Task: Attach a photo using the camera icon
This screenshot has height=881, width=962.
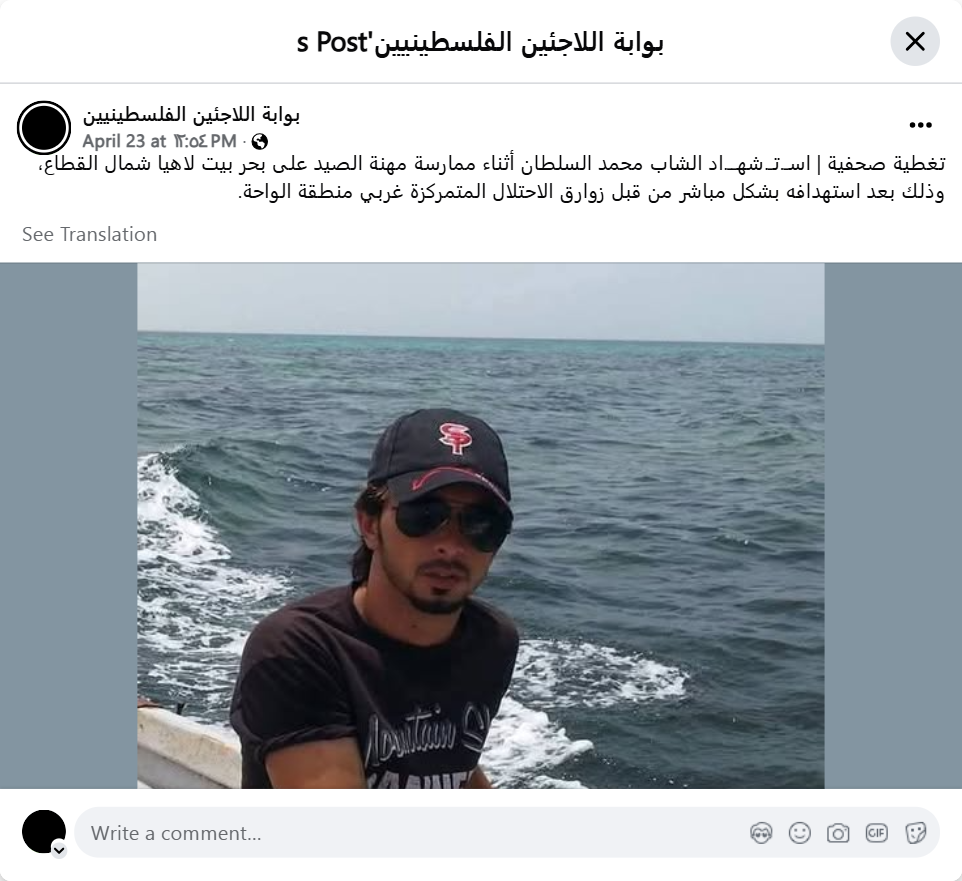Action: [838, 833]
